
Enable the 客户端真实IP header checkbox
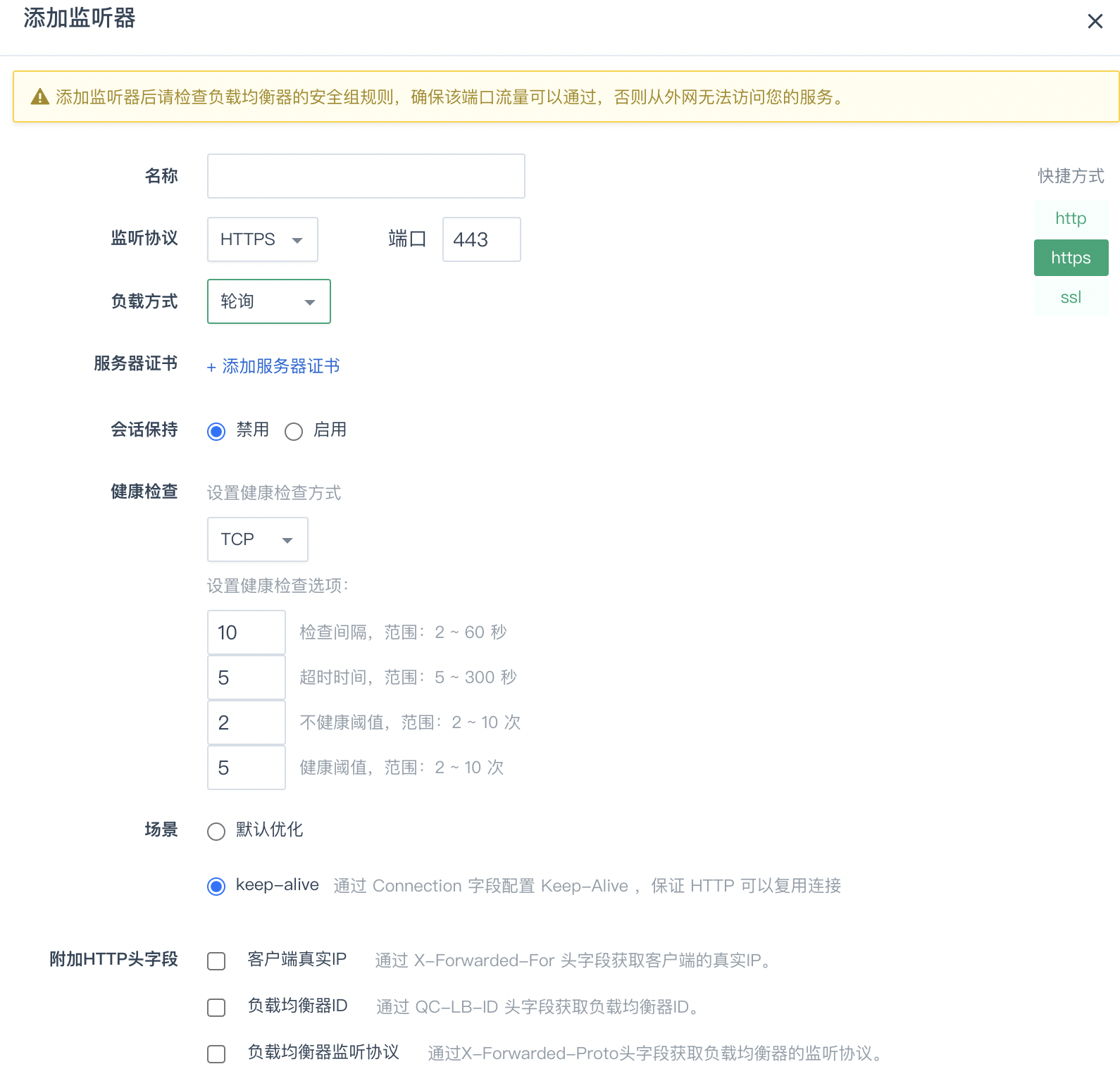coord(216,961)
